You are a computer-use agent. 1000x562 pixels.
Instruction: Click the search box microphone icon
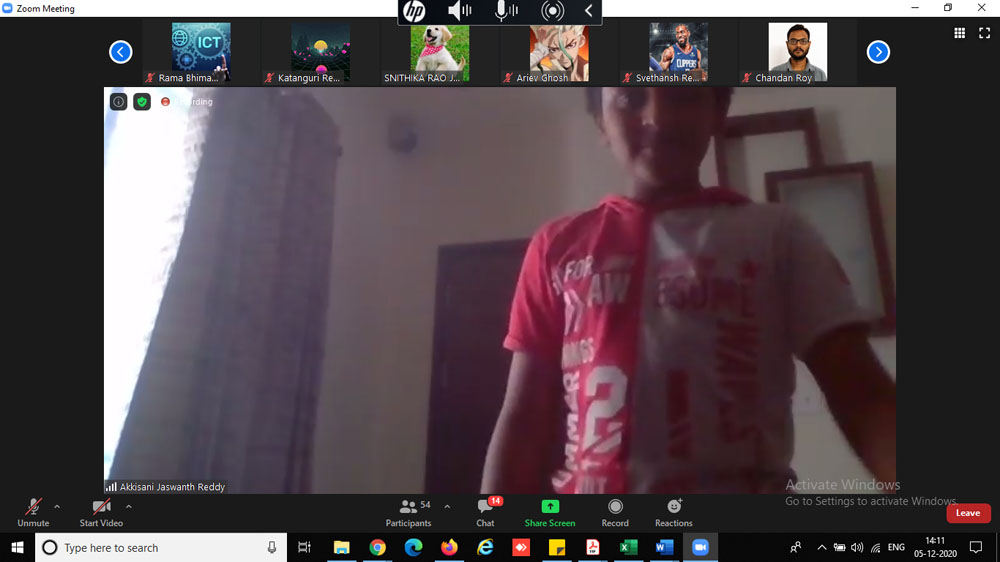tap(272, 547)
